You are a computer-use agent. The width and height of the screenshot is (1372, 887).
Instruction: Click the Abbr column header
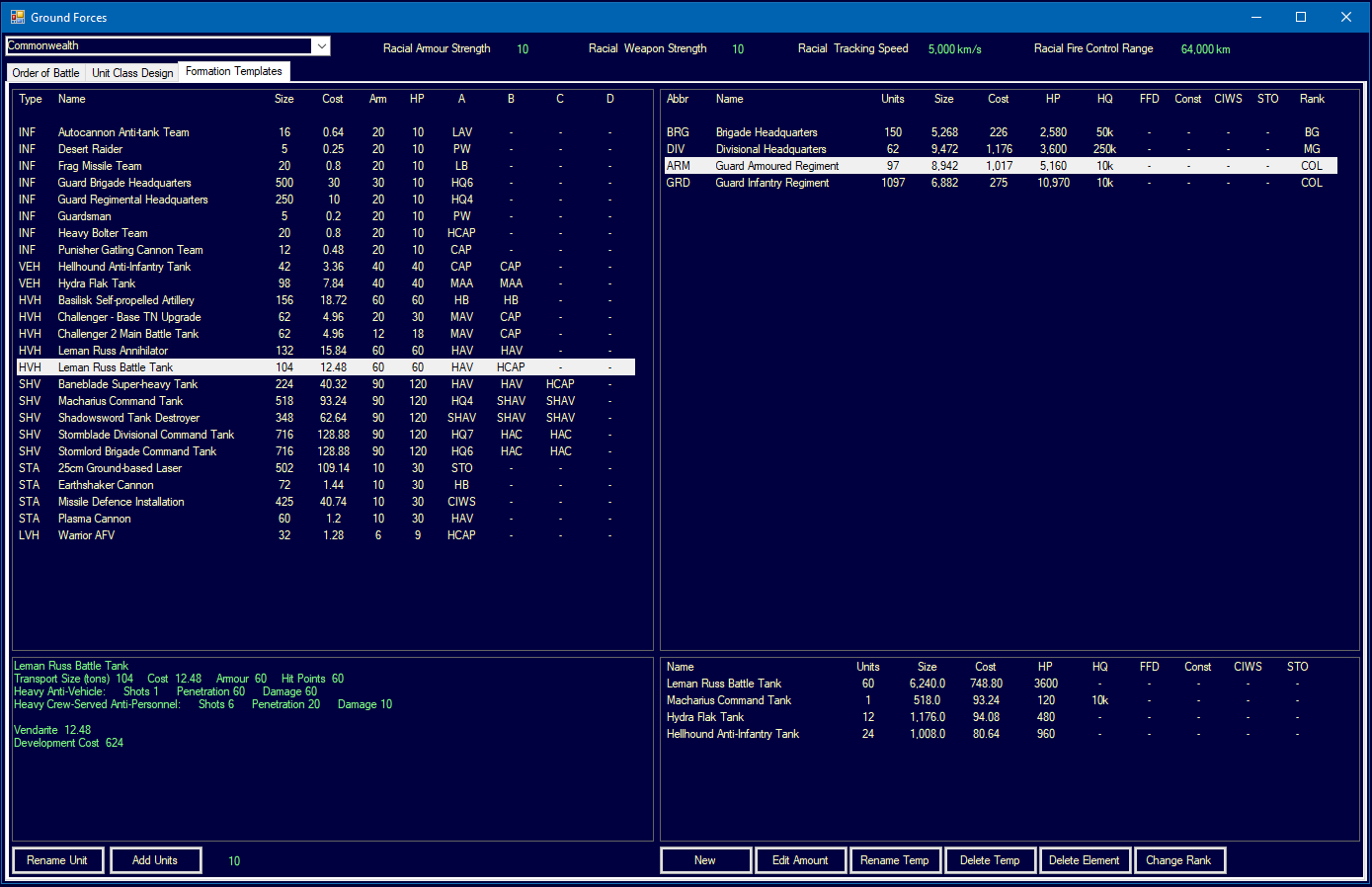coord(678,99)
